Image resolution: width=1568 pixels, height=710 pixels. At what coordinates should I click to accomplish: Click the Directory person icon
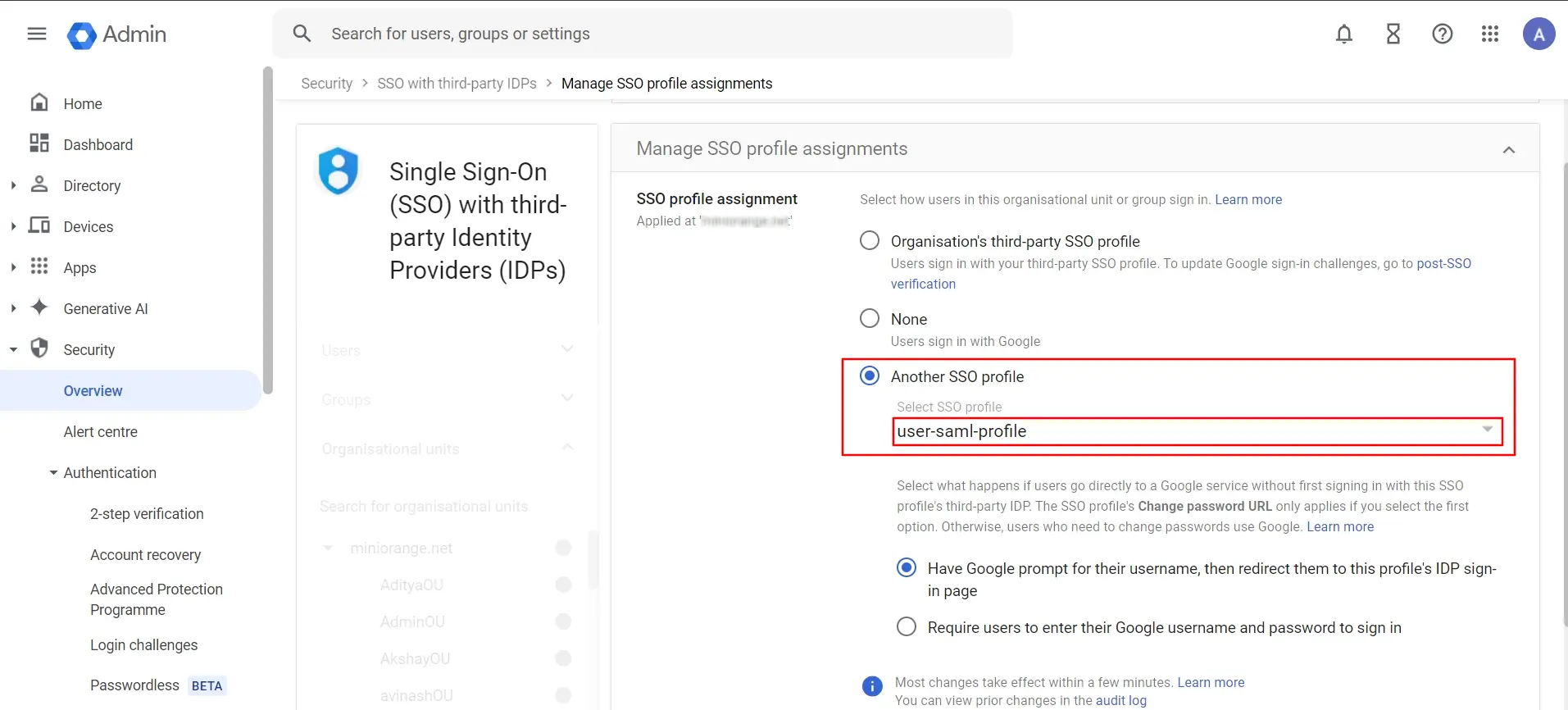pyautogui.click(x=39, y=184)
